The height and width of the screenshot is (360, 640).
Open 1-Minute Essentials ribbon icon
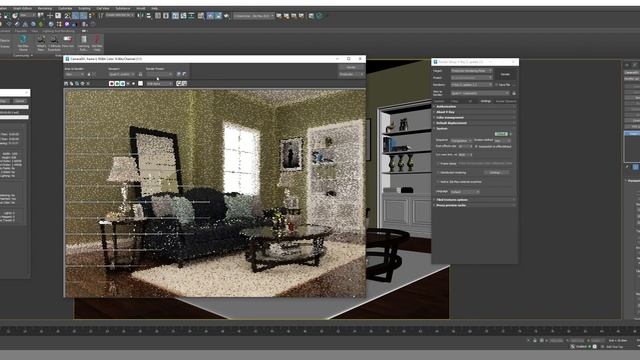[54, 43]
